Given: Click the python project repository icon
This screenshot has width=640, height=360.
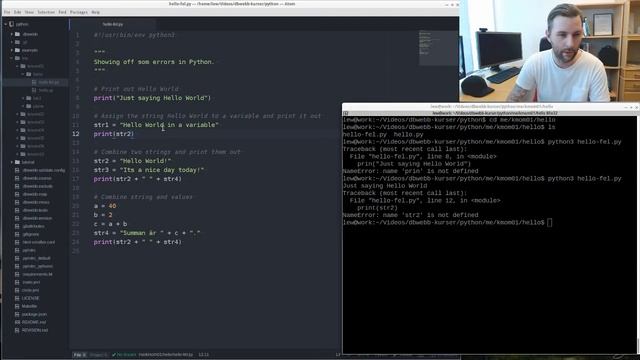Looking at the screenshot, I should click(x=12, y=24).
